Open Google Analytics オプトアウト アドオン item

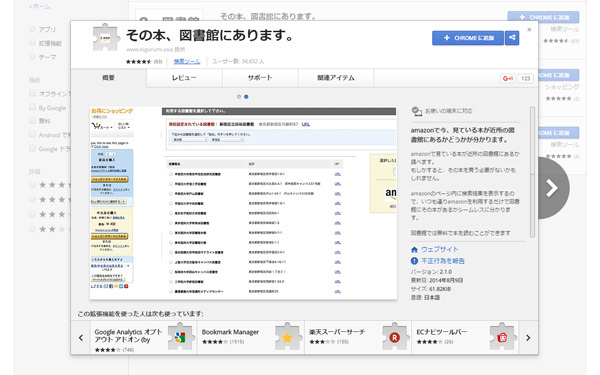click(x=143, y=337)
